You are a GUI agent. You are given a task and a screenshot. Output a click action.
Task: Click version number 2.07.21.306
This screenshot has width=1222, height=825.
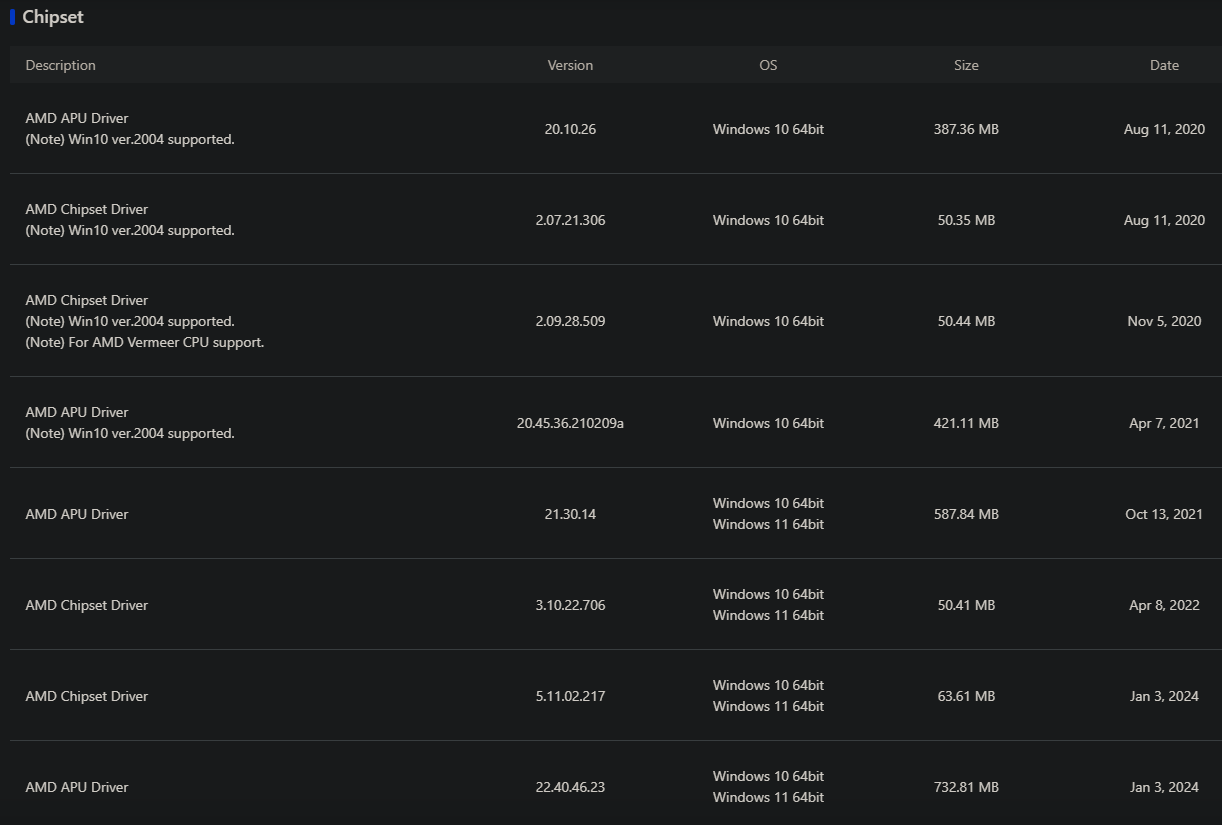(x=570, y=220)
